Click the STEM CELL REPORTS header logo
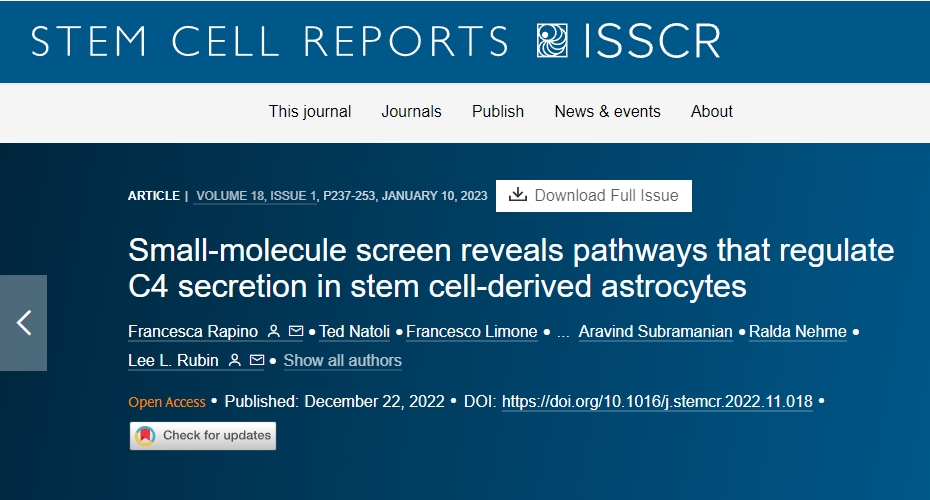This screenshot has width=930, height=500. (x=270, y=41)
